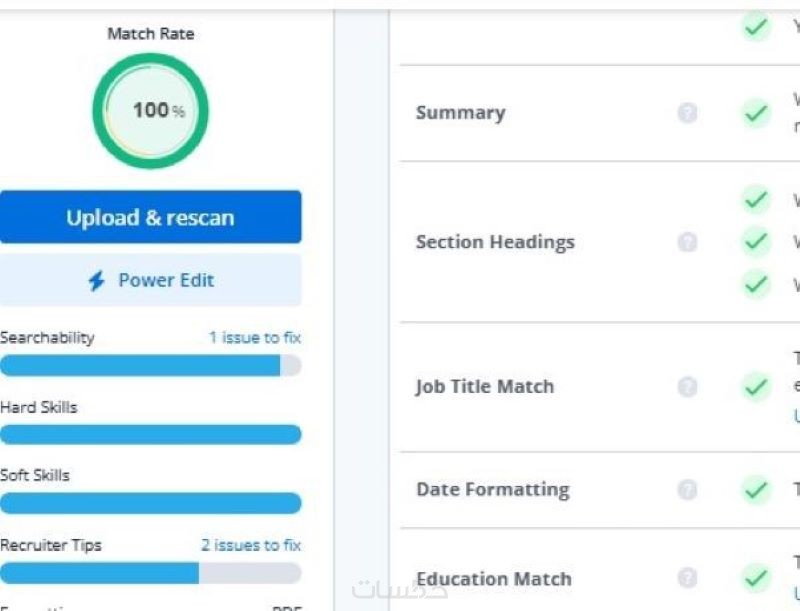The height and width of the screenshot is (611, 800).
Task: Click the Date Formatting help question mark
Action: click(x=687, y=490)
